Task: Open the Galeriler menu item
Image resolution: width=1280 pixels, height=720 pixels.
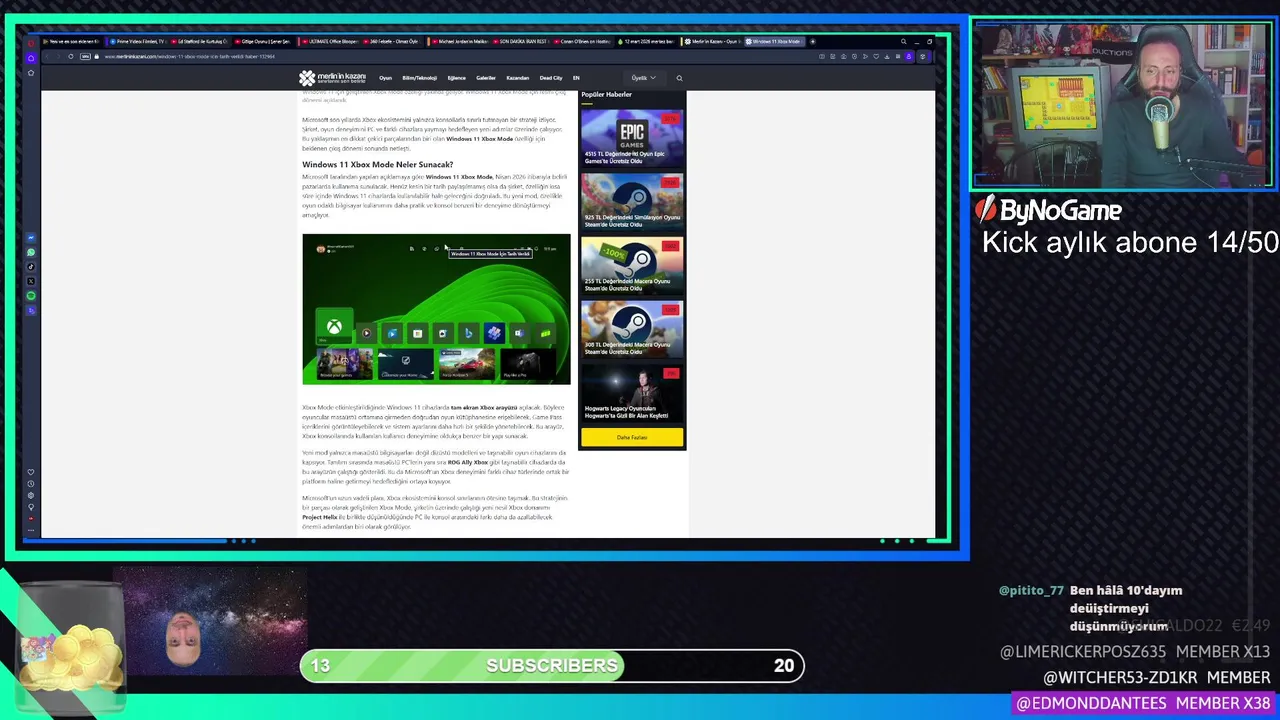Action: pyautogui.click(x=486, y=78)
